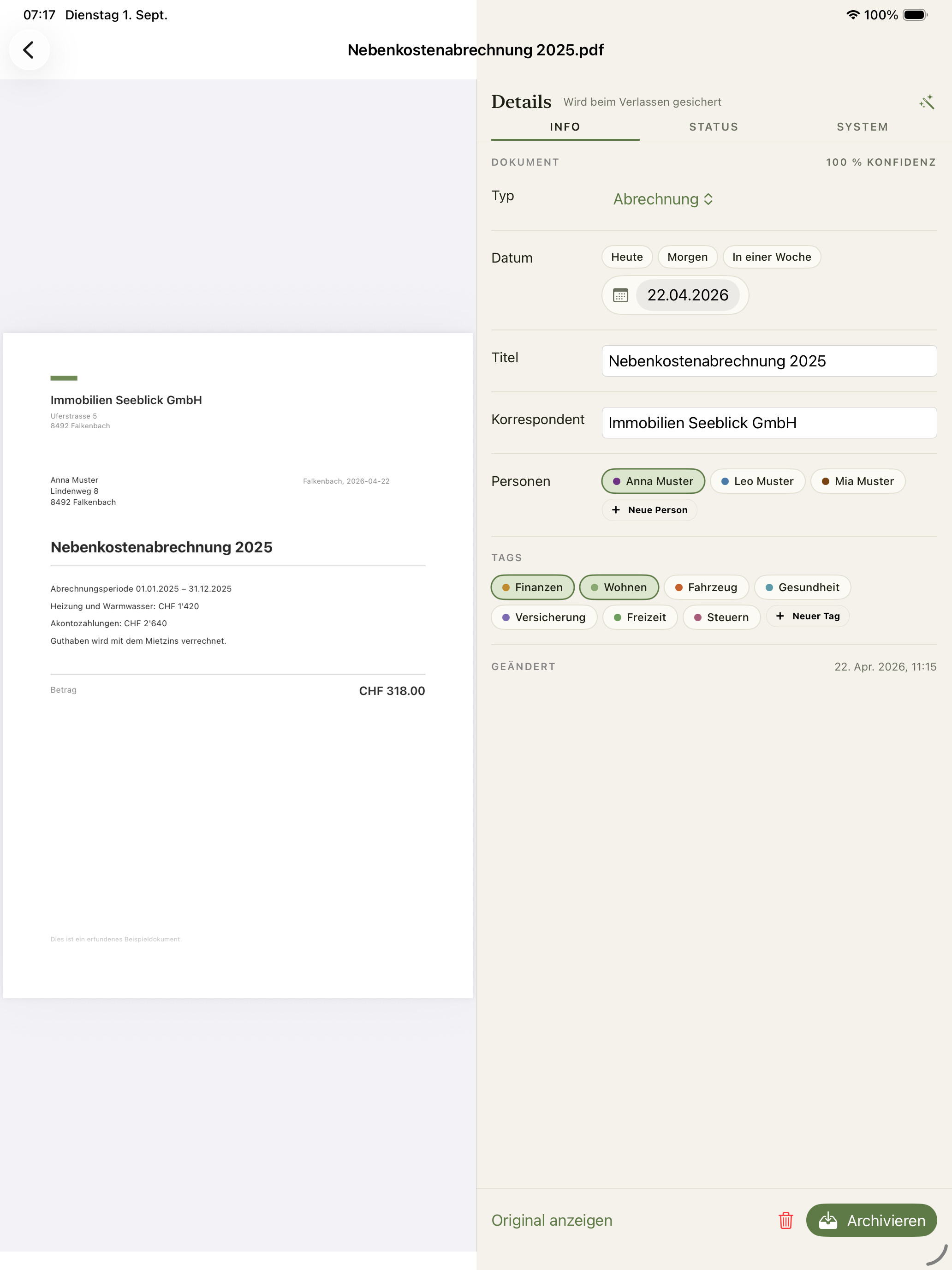This screenshot has width=952, height=1270.
Task: Toggle the Finanzen tag
Action: pos(533,587)
